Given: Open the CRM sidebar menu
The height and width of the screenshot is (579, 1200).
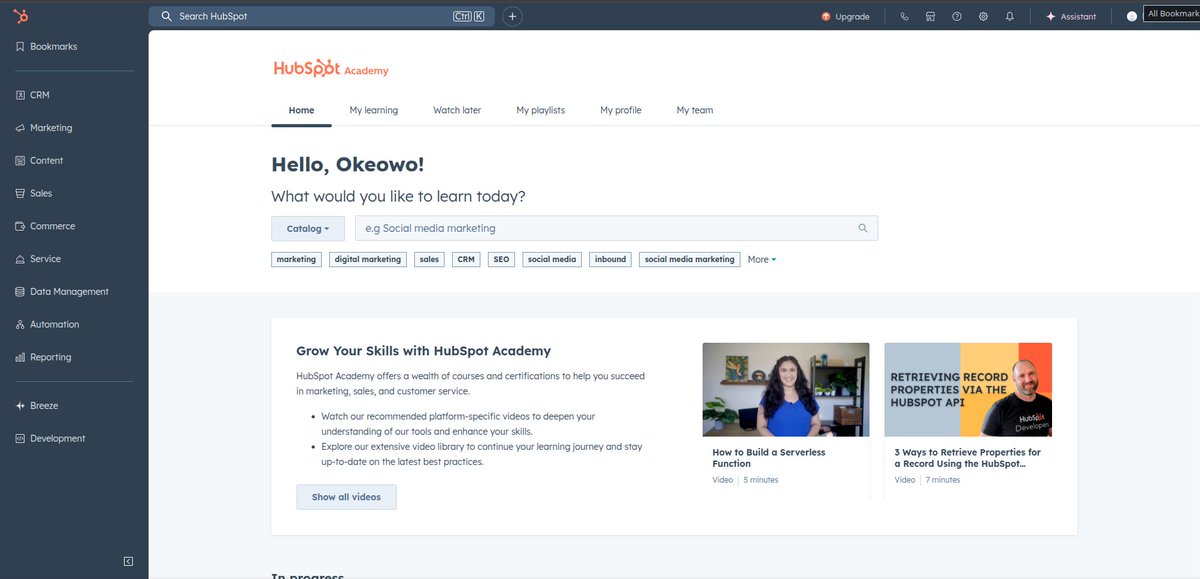Looking at the screenshot, I should pyautogui.click(x=33, y=95).
